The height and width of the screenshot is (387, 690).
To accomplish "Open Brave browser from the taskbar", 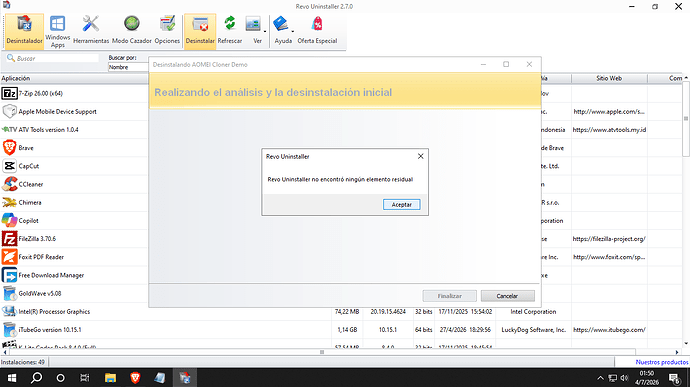I will 135,378.
